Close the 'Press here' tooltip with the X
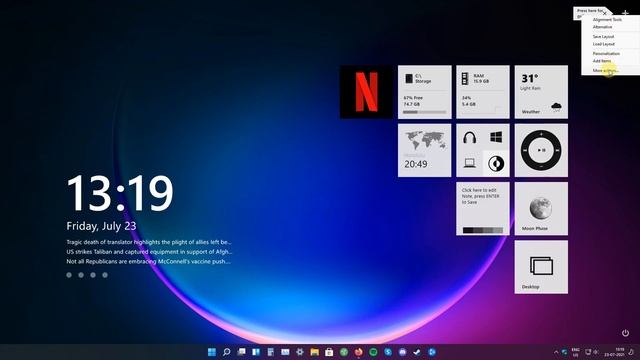This screenshot has width=640, height=360. tap(604, 14)
